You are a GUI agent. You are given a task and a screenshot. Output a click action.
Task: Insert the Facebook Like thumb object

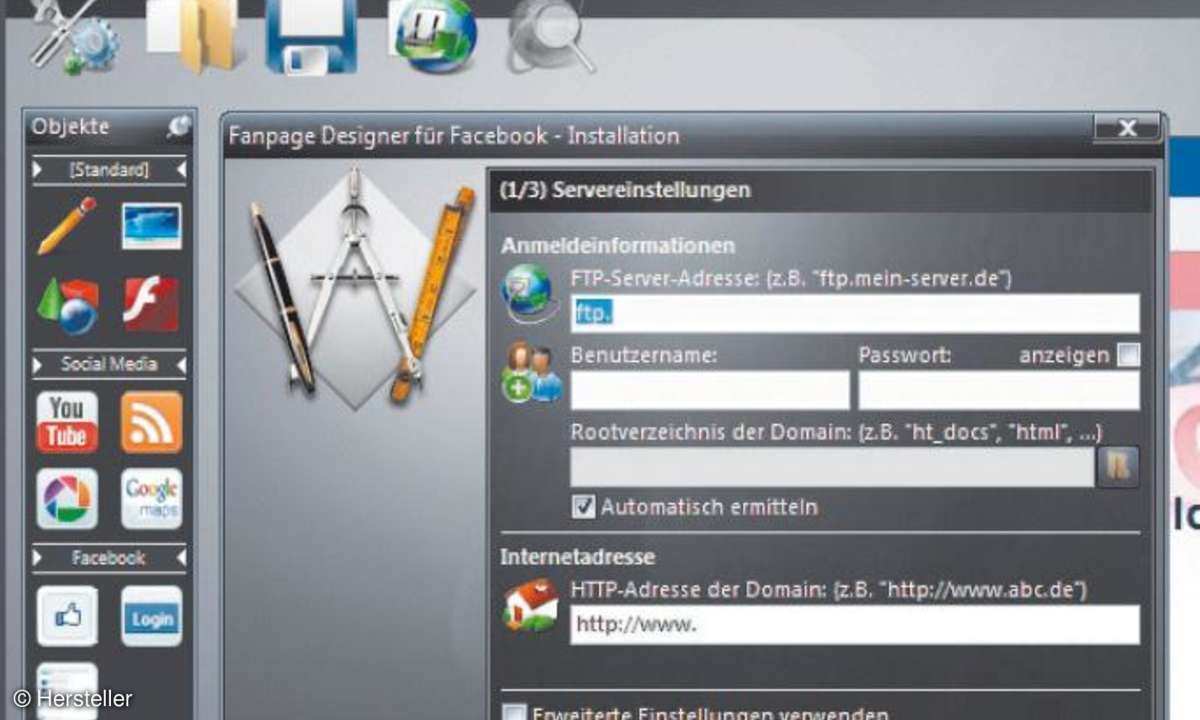67,616
